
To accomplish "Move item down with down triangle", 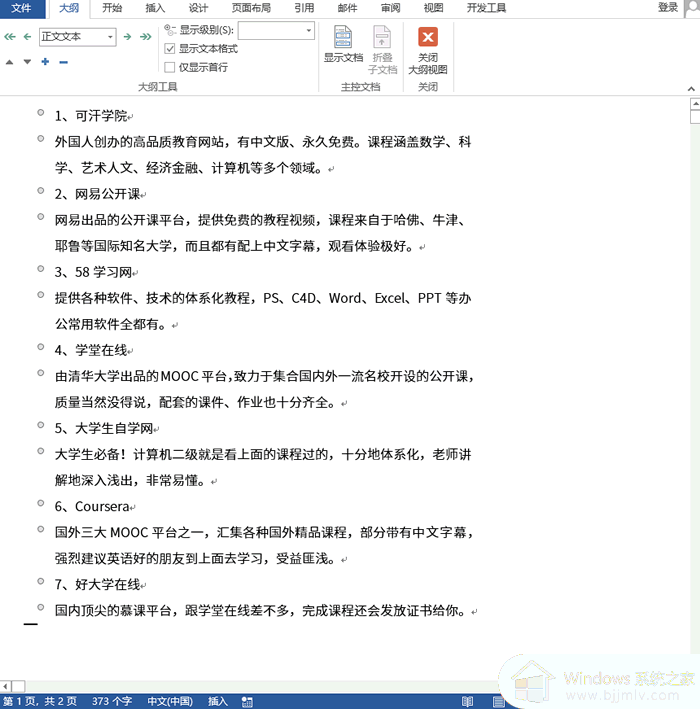I will point(27,62).
